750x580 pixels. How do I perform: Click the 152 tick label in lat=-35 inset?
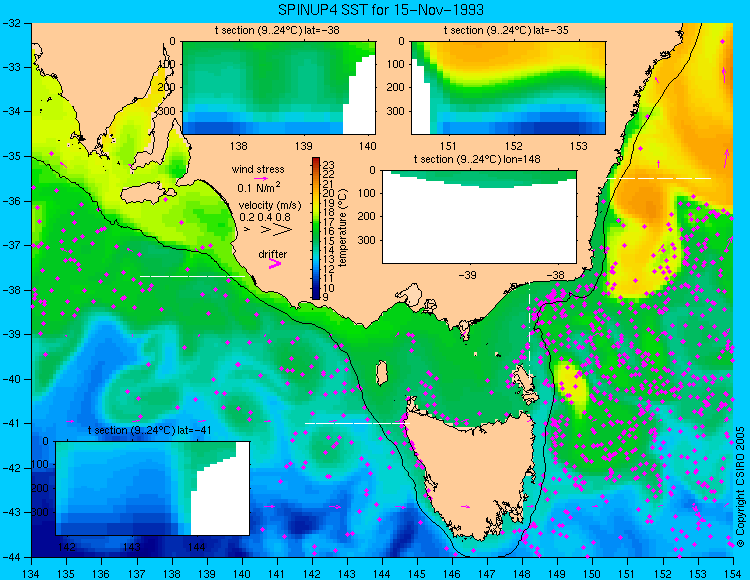(514, 146)
